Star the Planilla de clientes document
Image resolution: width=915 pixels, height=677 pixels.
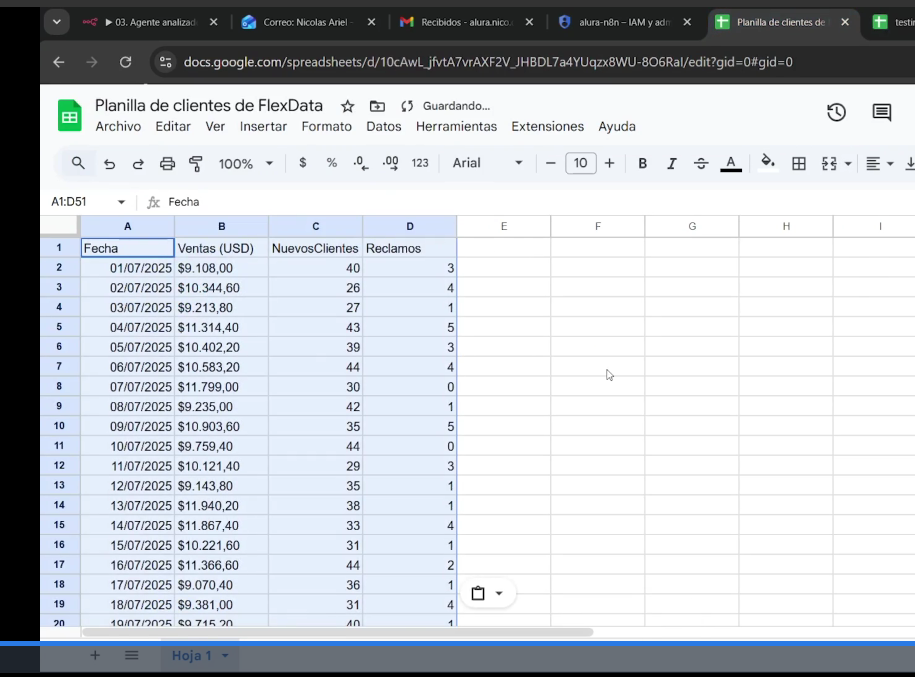[x=348, y=106]
